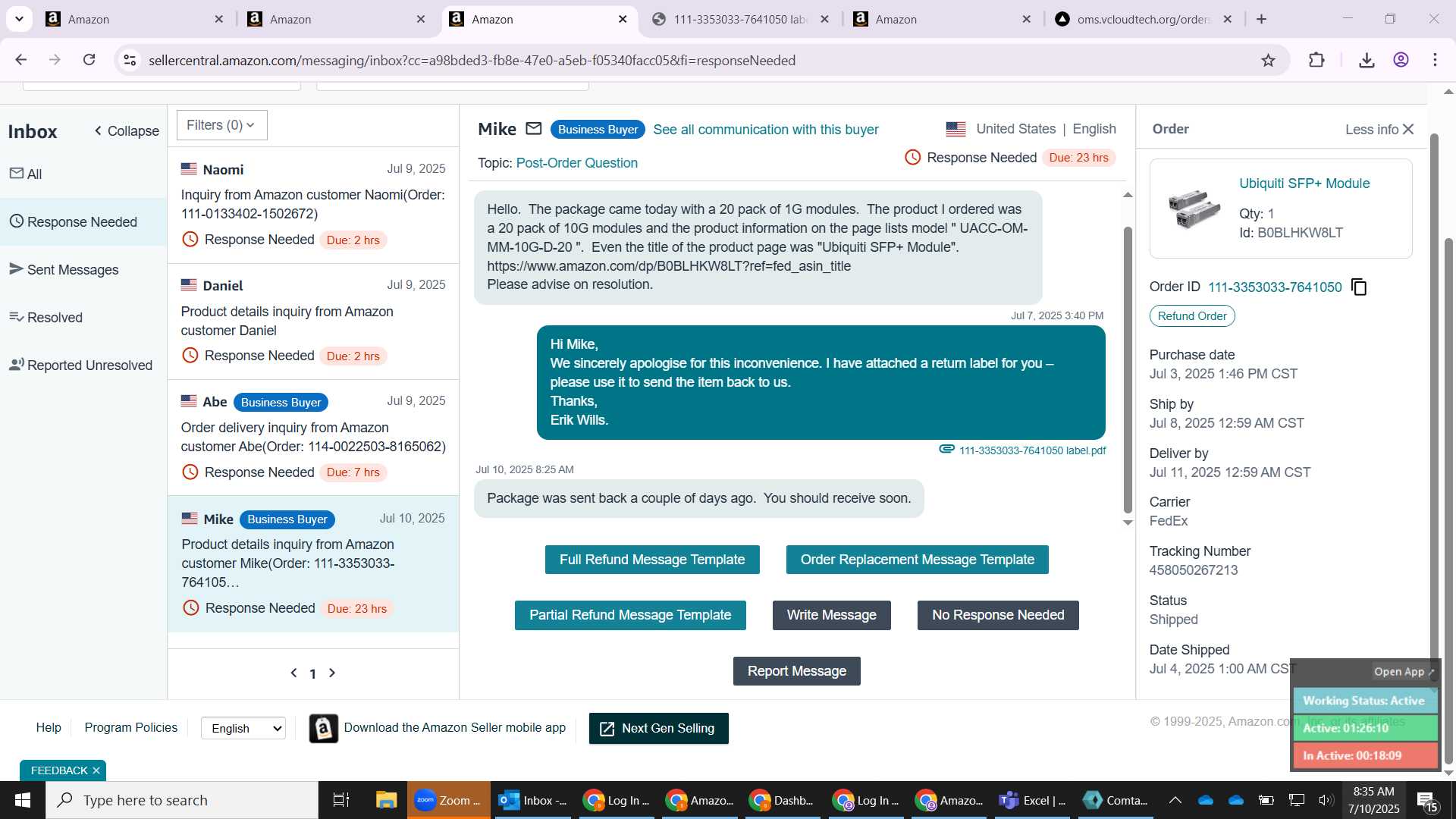The width and height of the screenshot is (1456, 819).
Task: Open Next Gen Selling link
Action: [x=658, y=729]
